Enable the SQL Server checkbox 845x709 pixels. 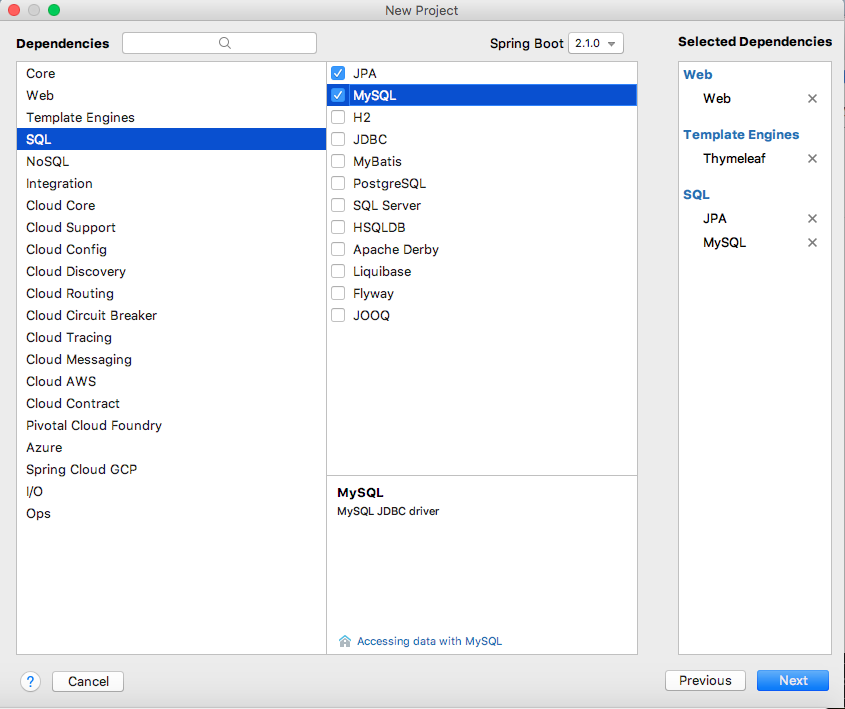(x=338, y=205)
